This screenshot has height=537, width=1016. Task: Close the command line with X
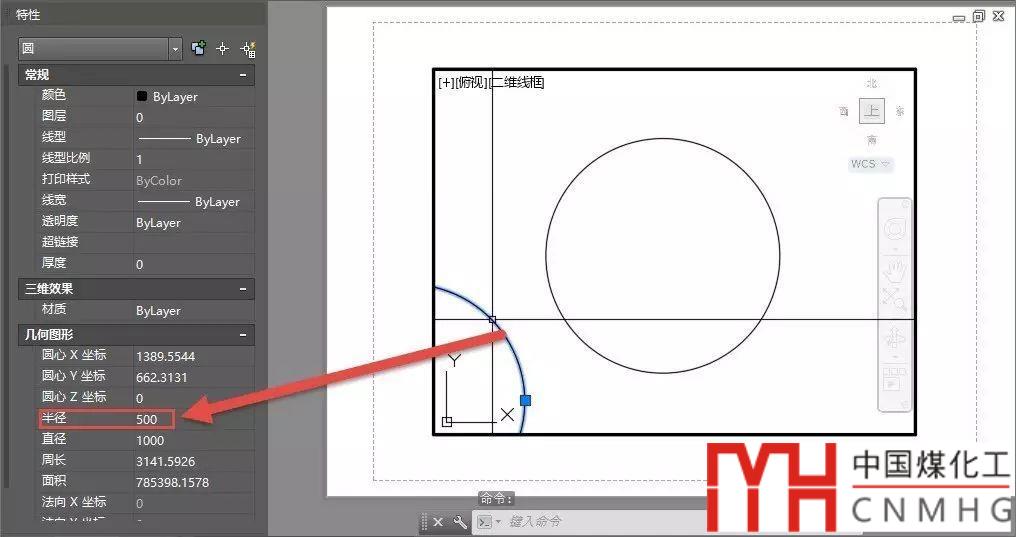[x=438, y=522]
